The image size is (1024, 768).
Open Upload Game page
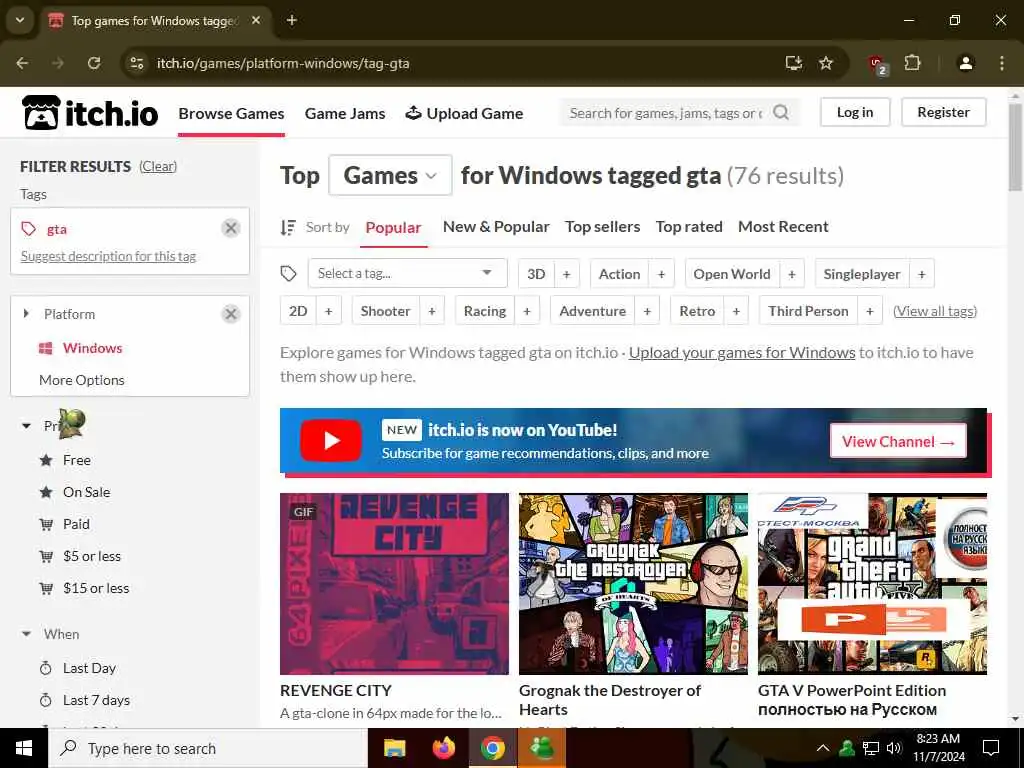[x=464, y=114]
